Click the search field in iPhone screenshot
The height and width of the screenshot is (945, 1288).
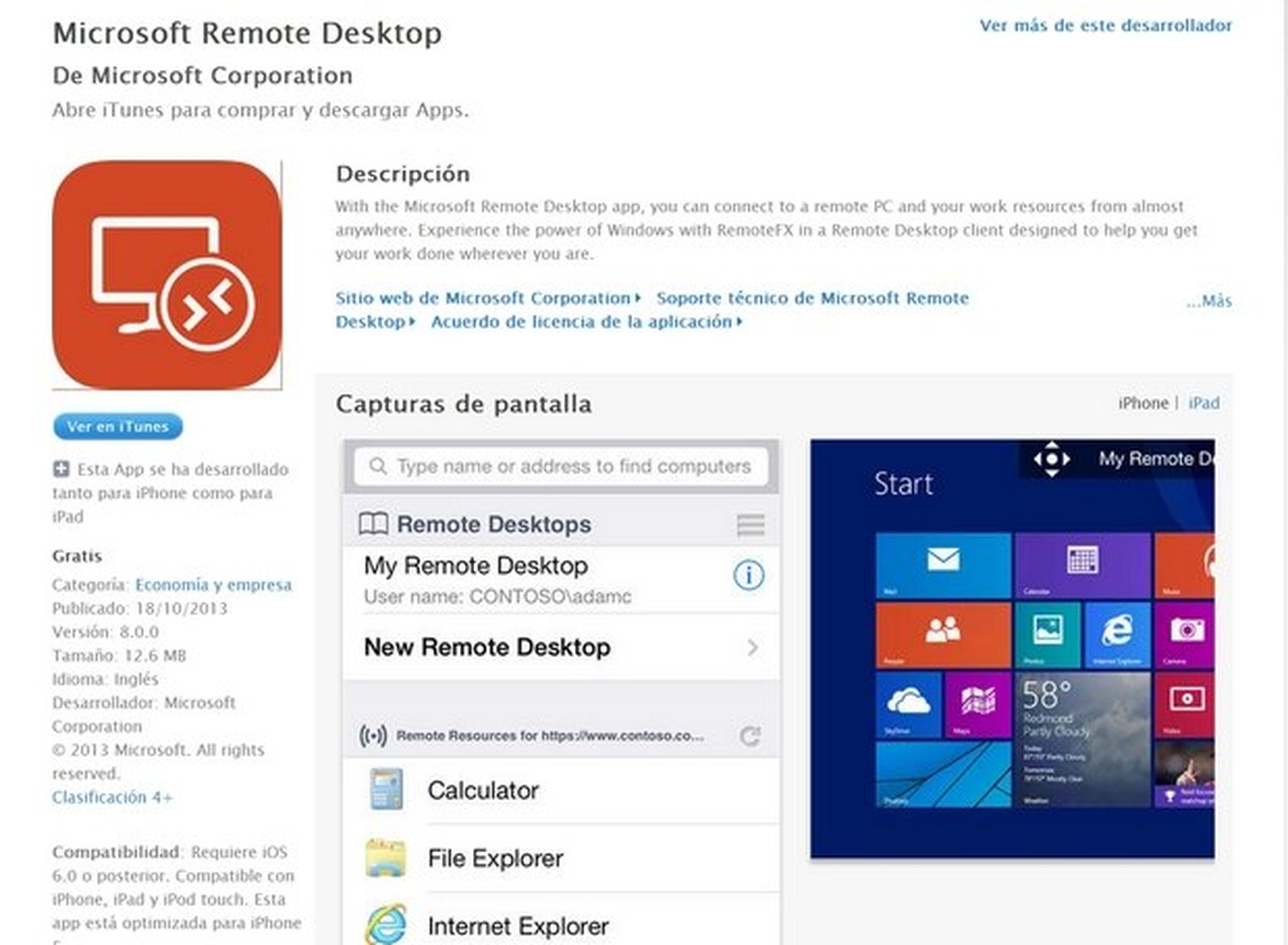[561, 467]
